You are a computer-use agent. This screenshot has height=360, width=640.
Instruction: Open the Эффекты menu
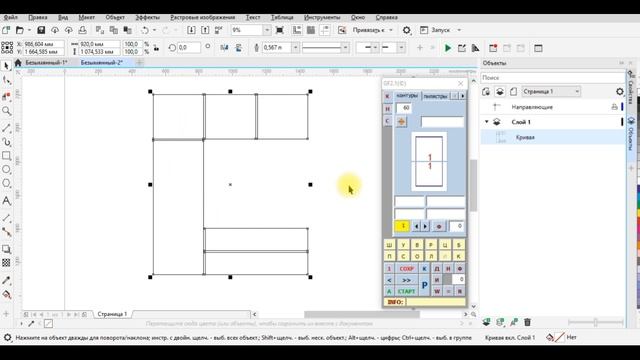(148, 18)
